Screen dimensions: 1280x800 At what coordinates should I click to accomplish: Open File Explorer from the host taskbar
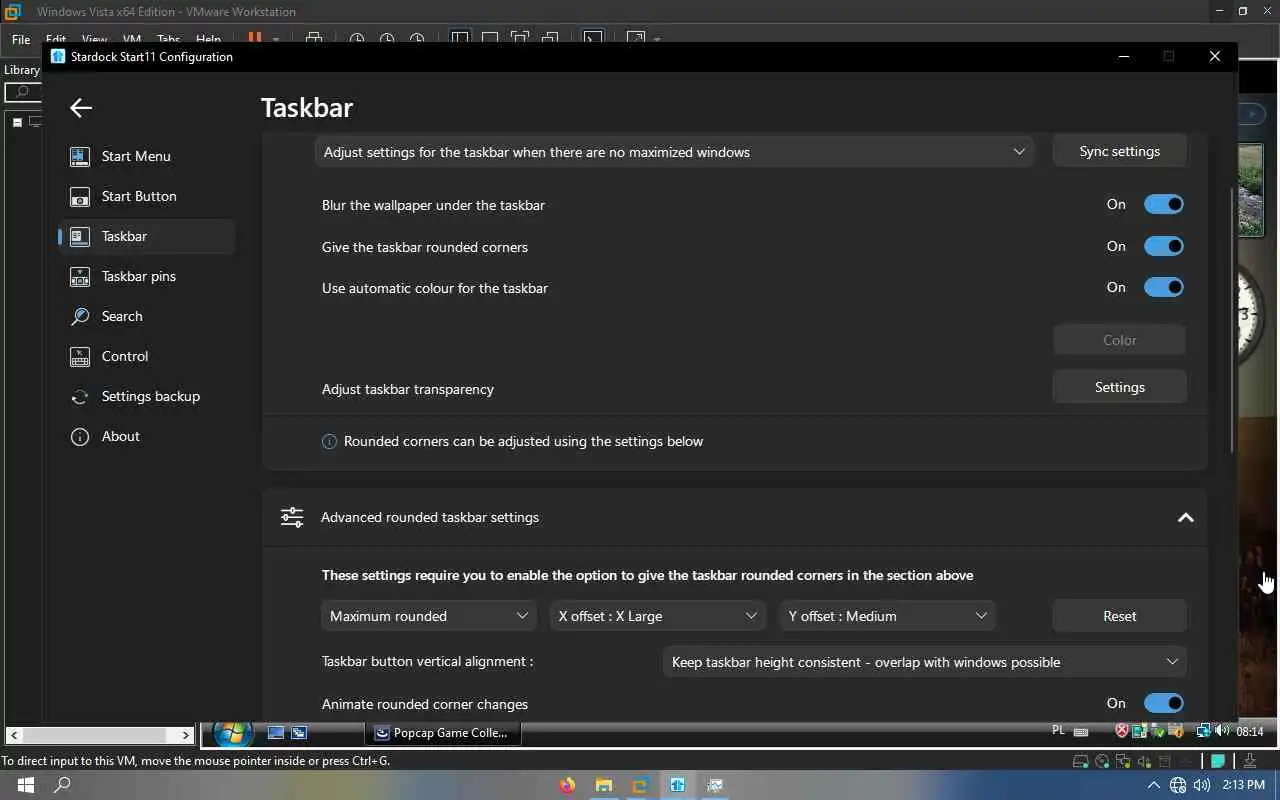pyautogui.click(x=604, y=785)
